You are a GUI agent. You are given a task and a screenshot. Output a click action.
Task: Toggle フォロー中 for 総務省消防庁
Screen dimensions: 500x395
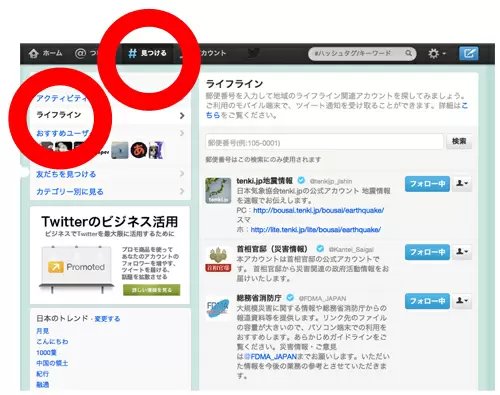[427, 301]
